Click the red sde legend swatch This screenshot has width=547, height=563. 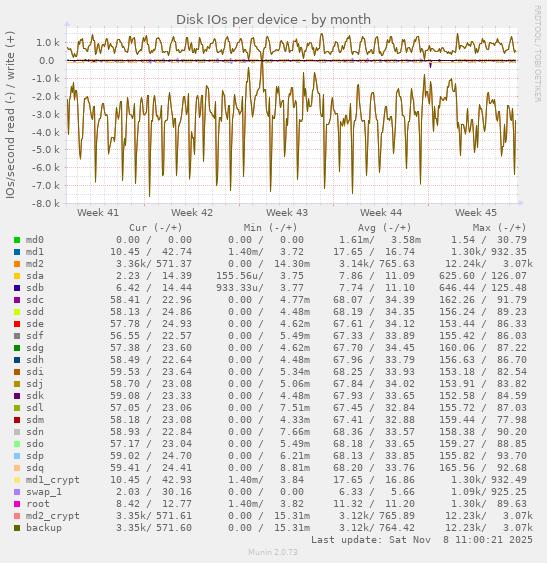(x=17, y=324)
